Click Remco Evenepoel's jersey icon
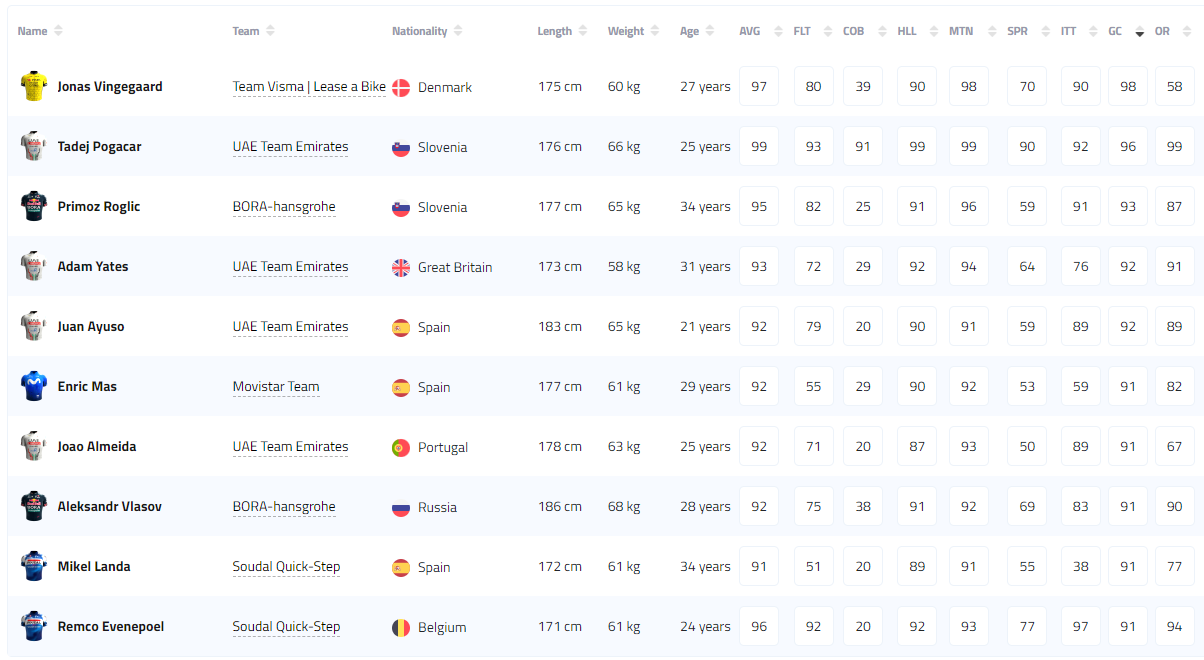Viewport: 1204px width, 660px height. [x=34, y=626]
